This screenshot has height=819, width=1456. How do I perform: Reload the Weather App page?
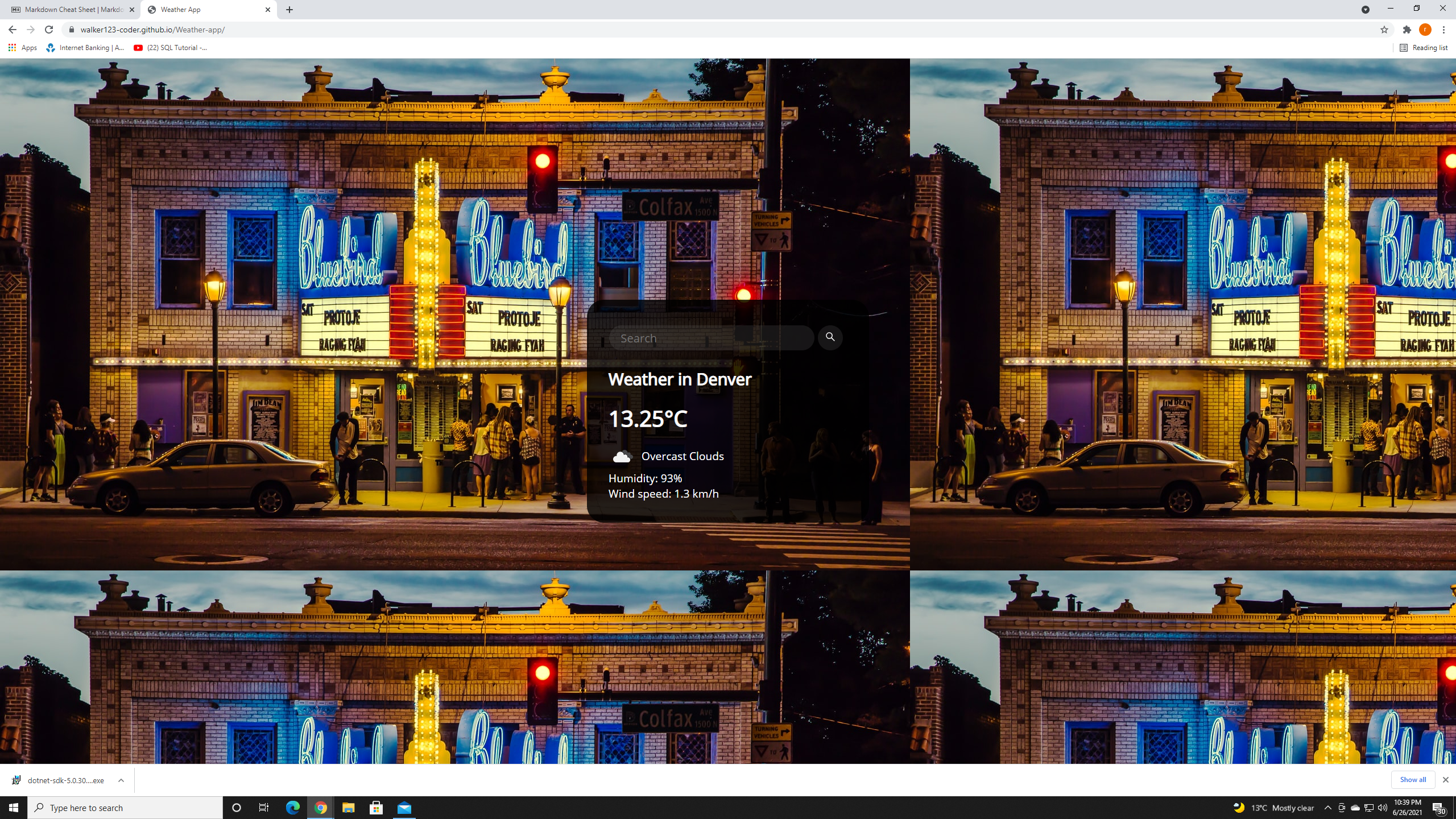tap(49, 30)
